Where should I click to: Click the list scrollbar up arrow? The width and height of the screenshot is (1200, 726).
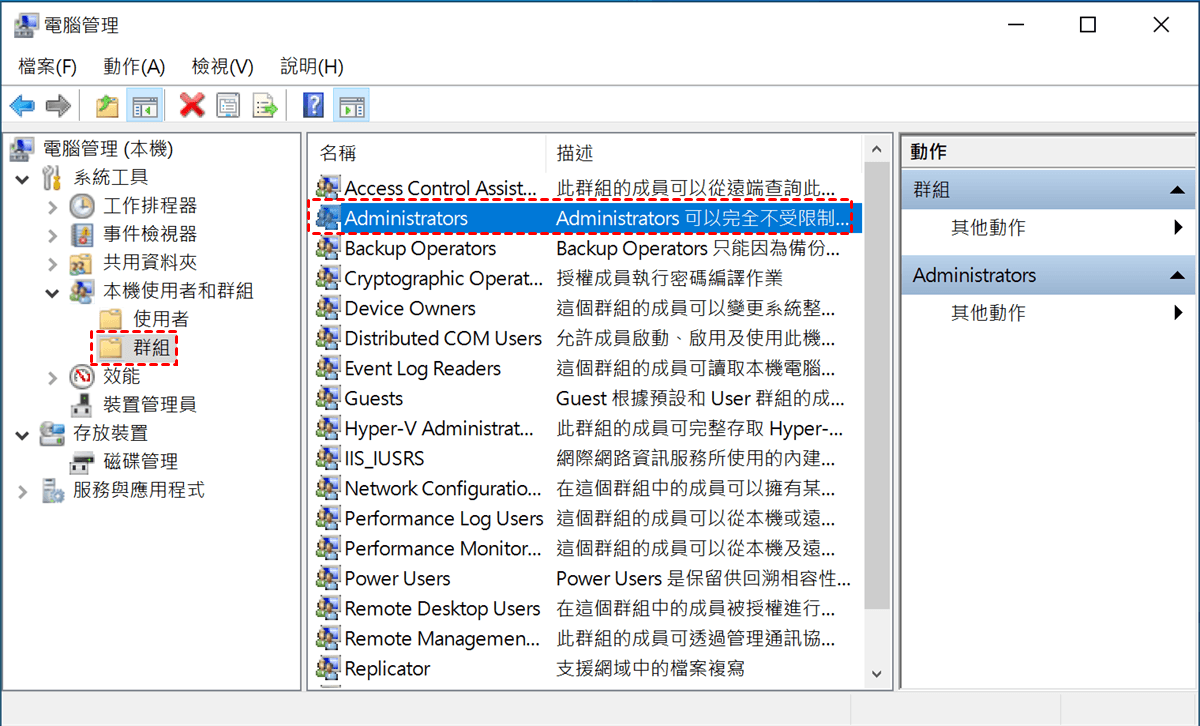(877, 149)
